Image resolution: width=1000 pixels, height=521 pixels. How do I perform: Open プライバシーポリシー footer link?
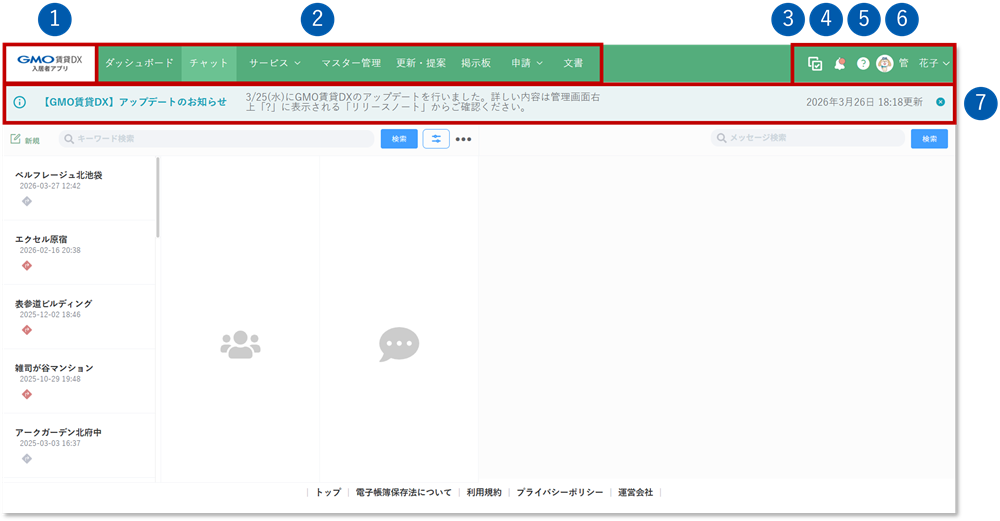pos(559,492)
